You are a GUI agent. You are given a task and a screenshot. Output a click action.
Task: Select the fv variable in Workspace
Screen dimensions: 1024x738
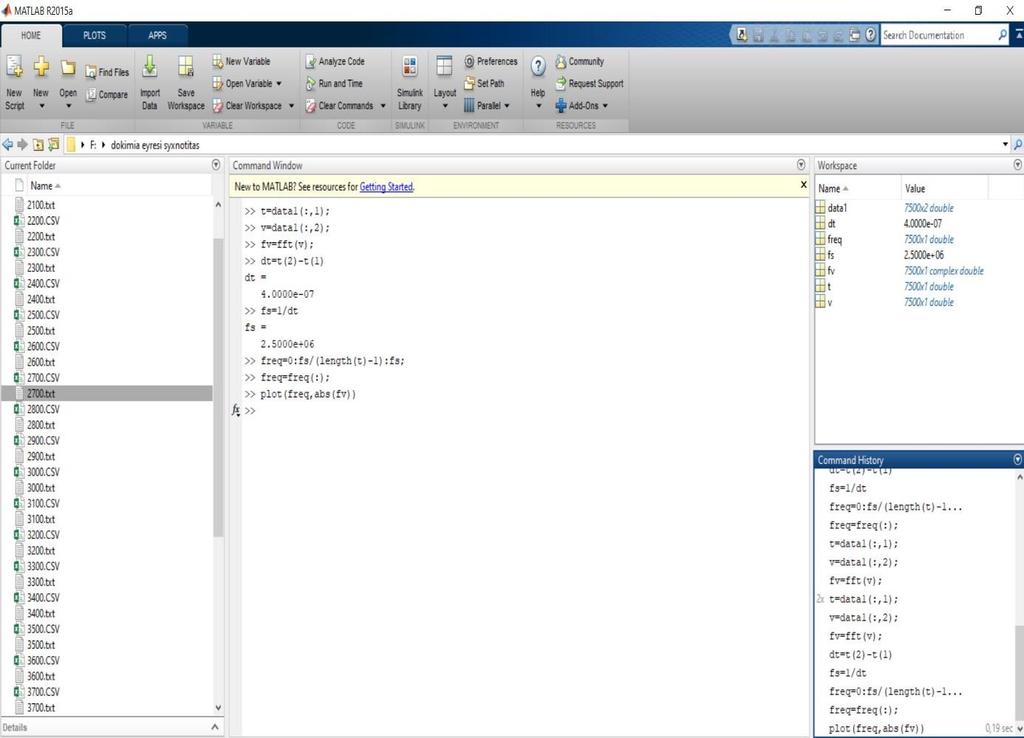(x=831, y=271)
